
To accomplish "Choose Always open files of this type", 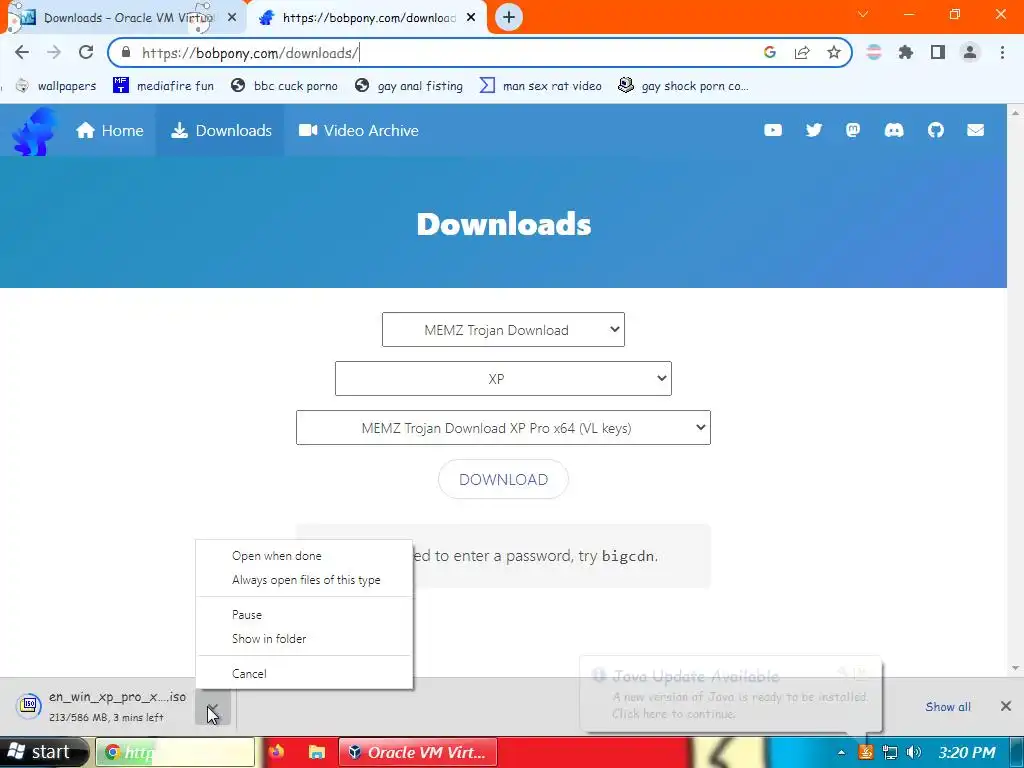I will click(305, 580).
